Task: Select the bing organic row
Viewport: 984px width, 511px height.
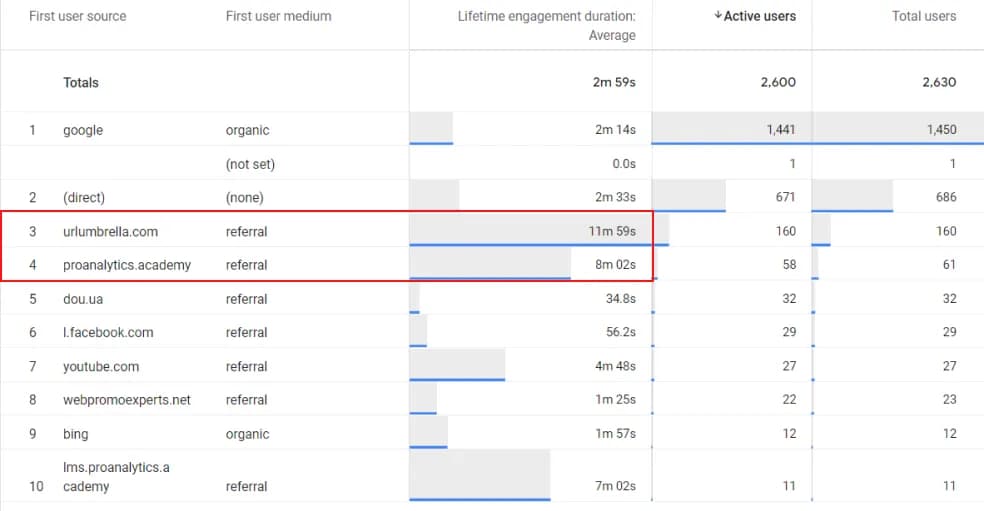Action: (492, 433)
